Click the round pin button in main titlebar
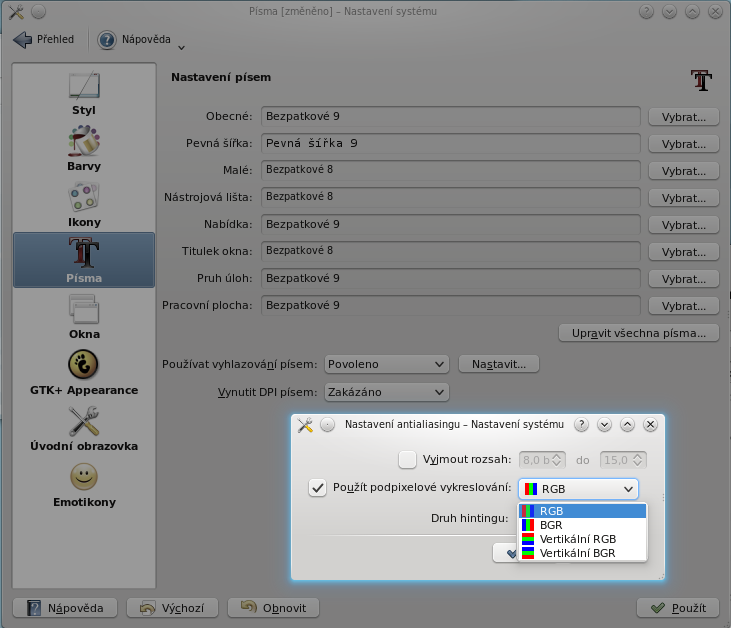731x628 pixels. click(x=39, y=12)
